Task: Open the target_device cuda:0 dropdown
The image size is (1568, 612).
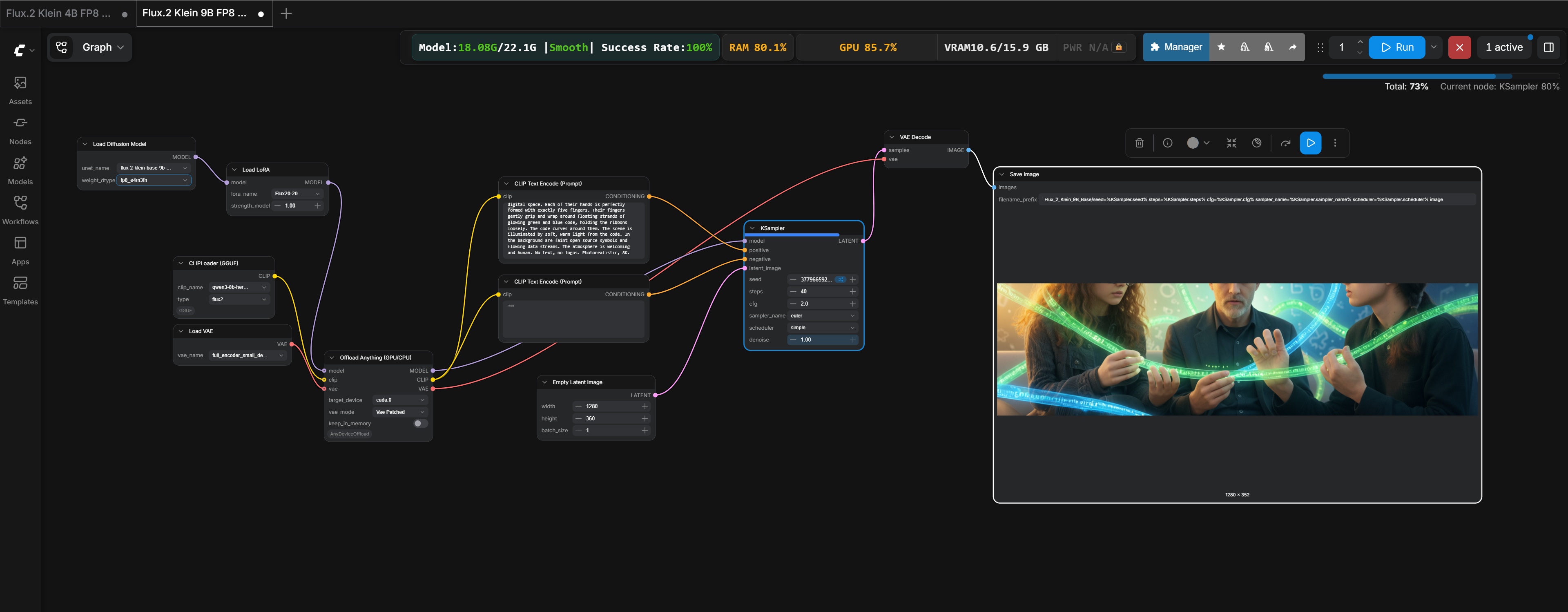Action: click(x=400, y=400)
